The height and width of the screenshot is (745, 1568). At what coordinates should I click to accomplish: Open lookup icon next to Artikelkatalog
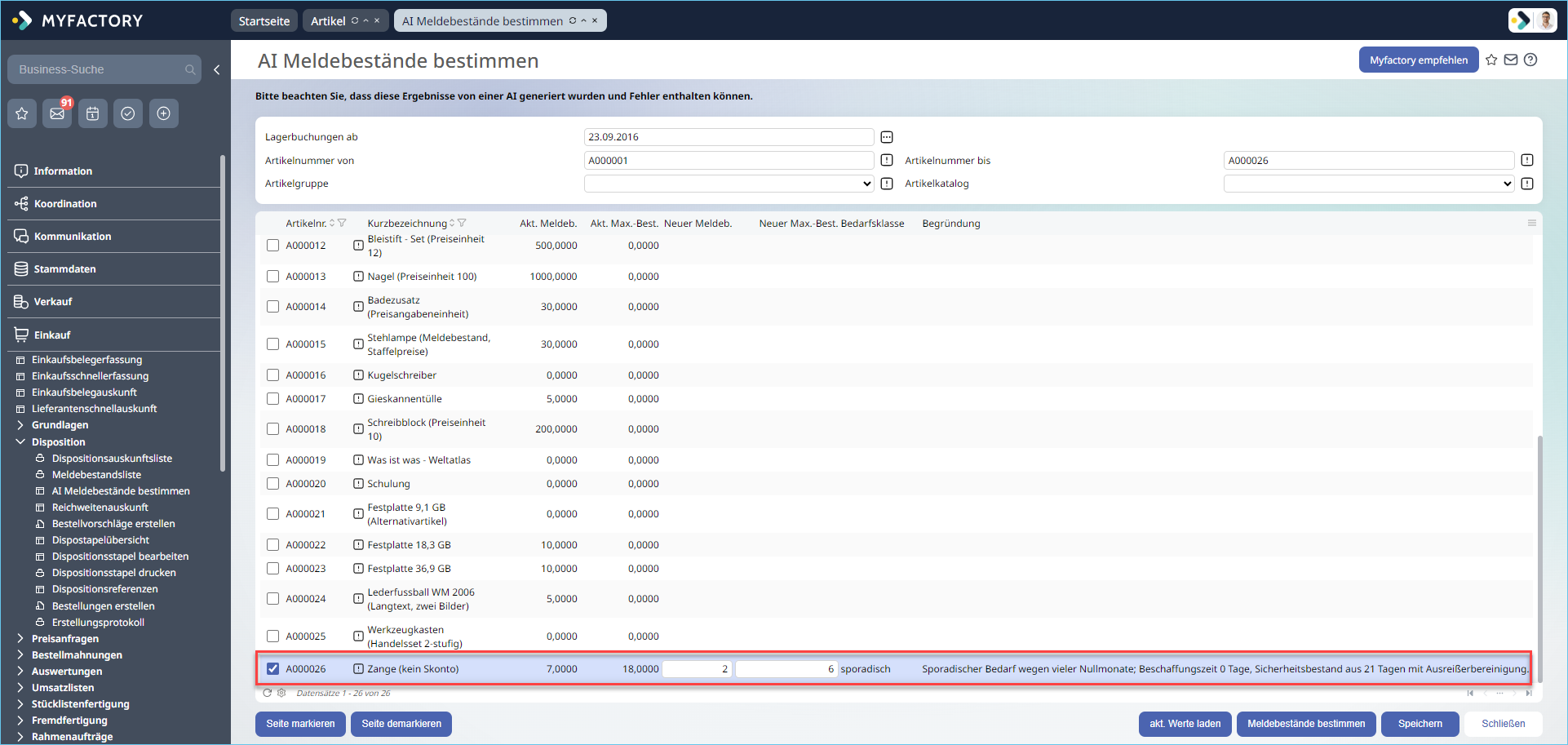click(1527, 184)
